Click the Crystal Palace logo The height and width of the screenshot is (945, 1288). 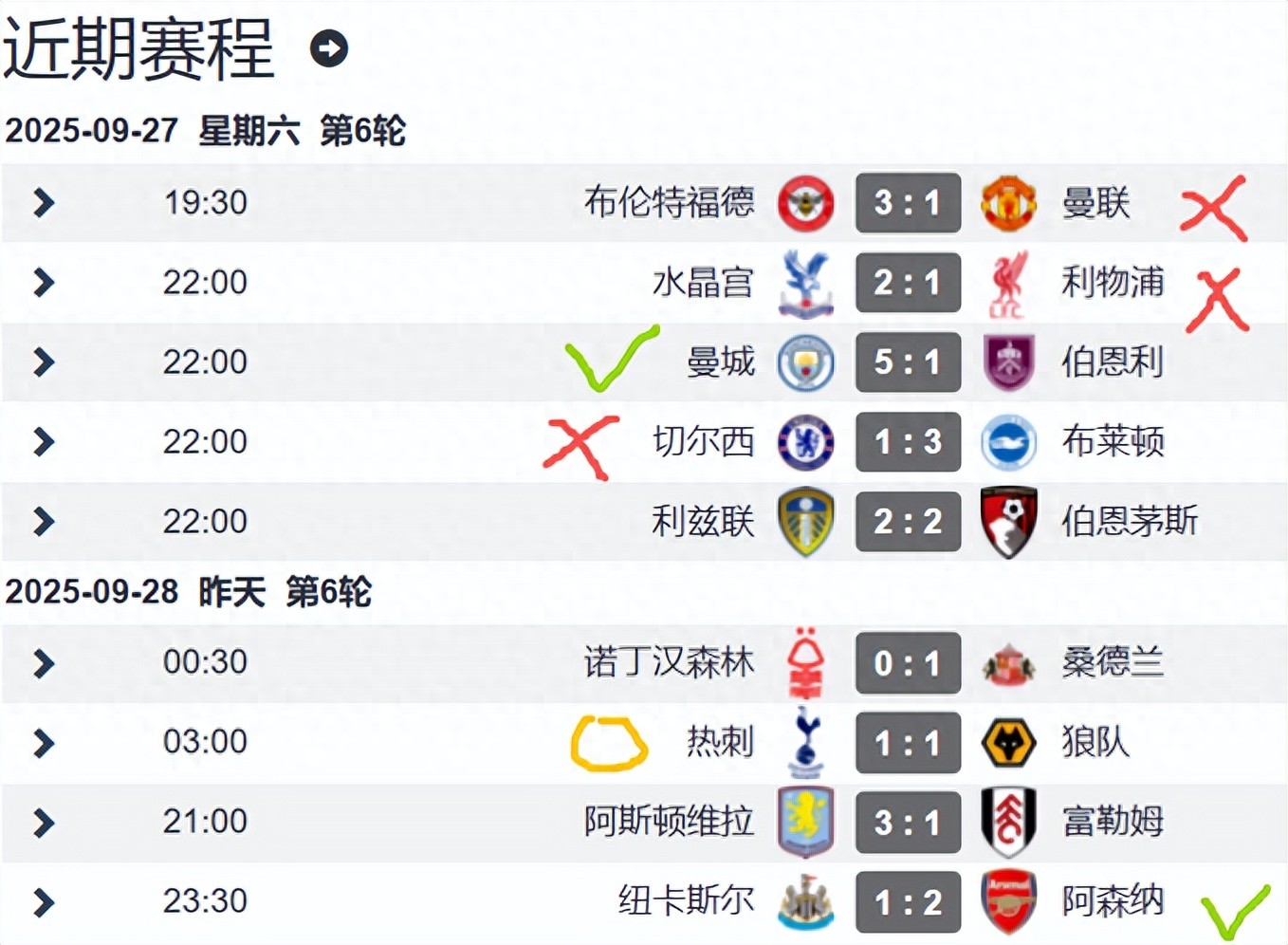pos(805,283)
